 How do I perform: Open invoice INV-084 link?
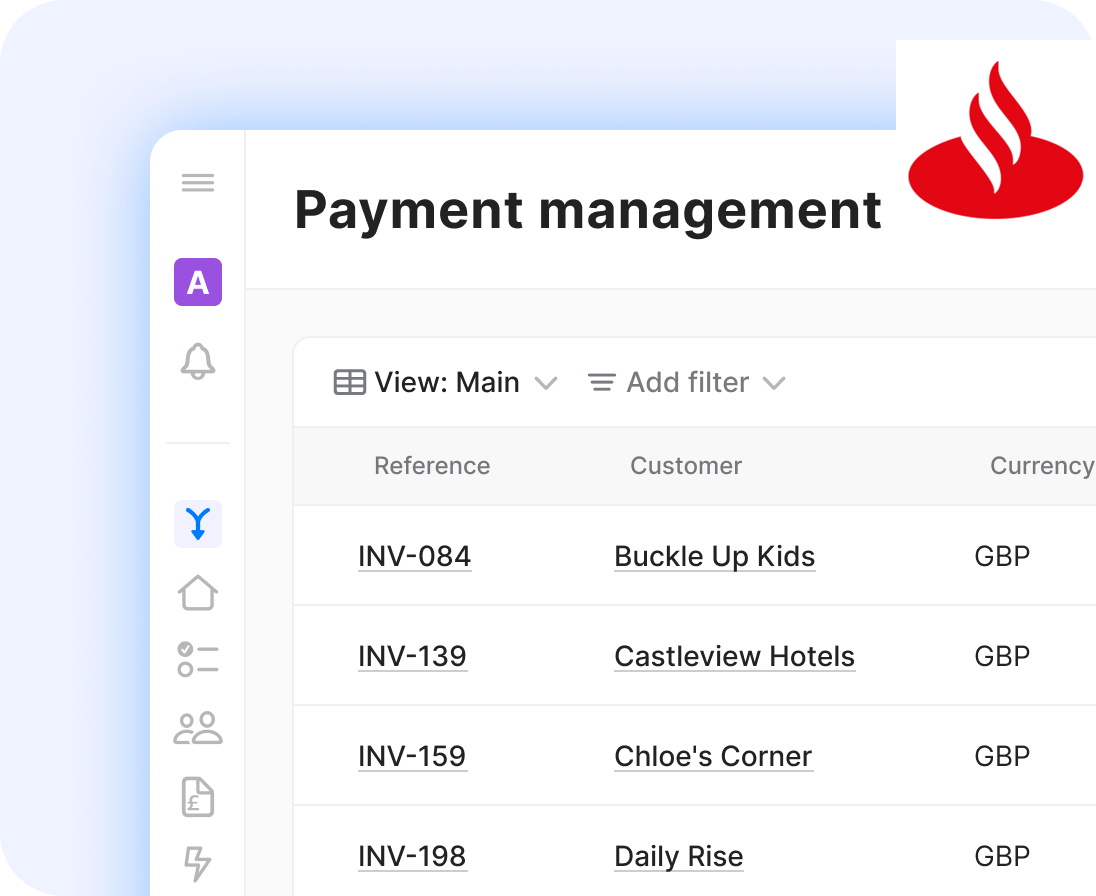coord(414,556)
